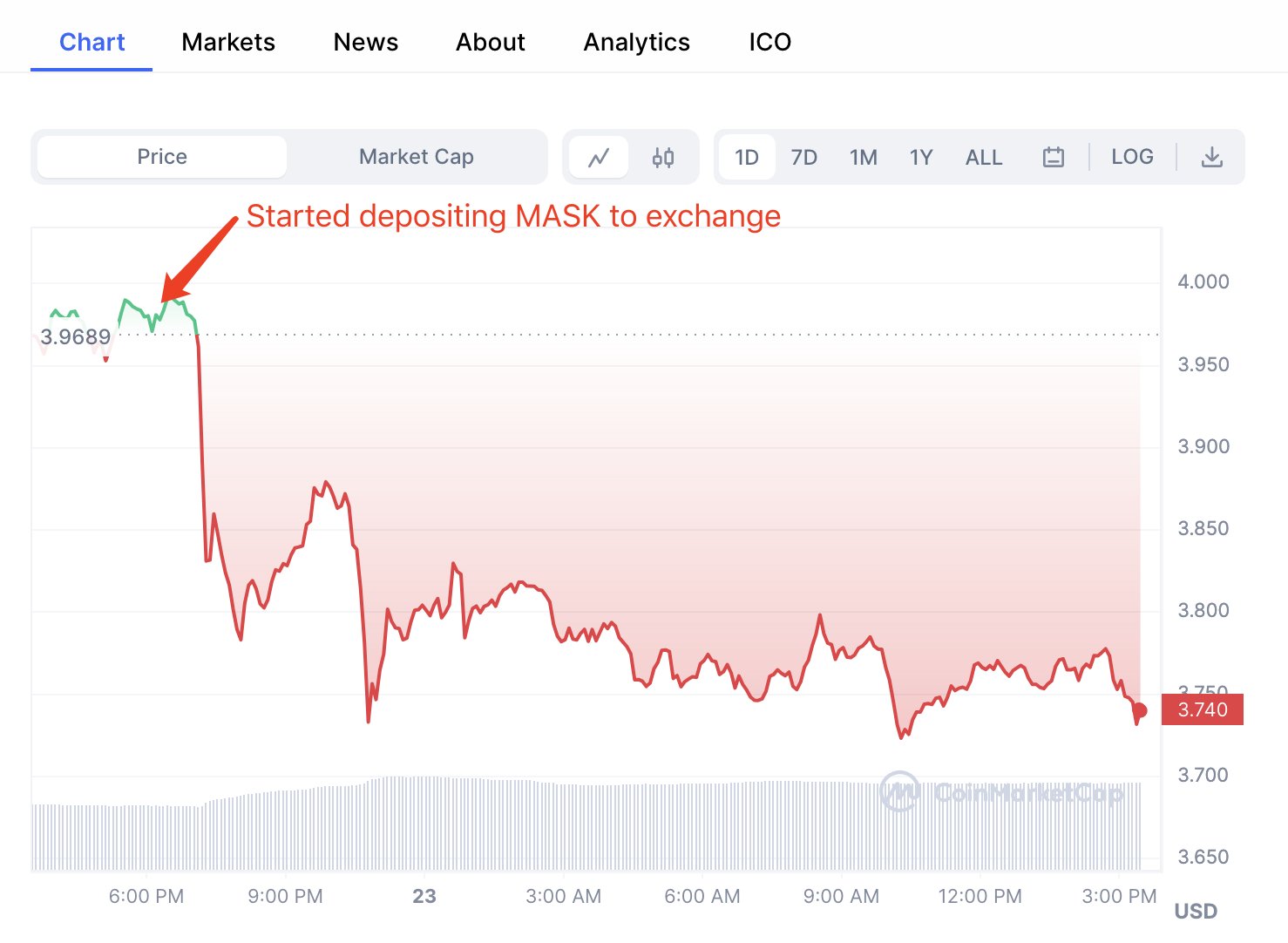Switch to Market Cap view

point(417,157)
